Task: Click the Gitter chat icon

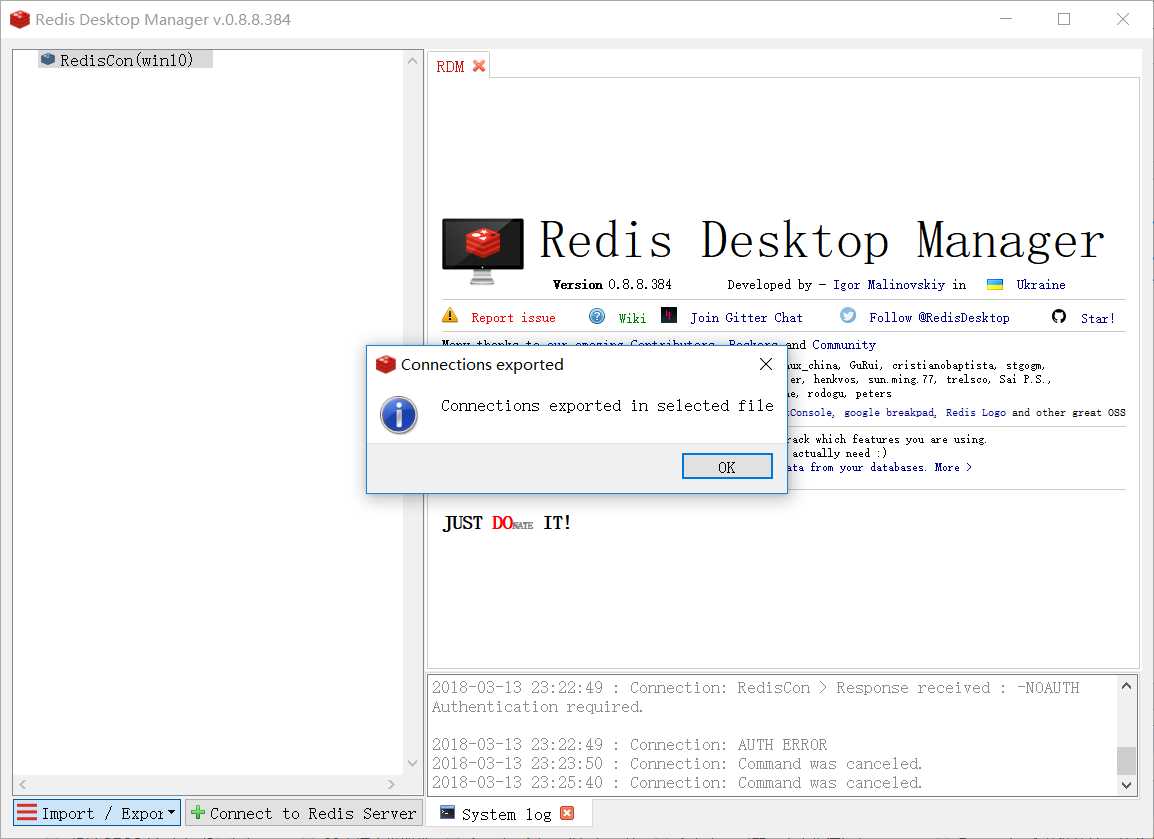Action: coord(668,316)
